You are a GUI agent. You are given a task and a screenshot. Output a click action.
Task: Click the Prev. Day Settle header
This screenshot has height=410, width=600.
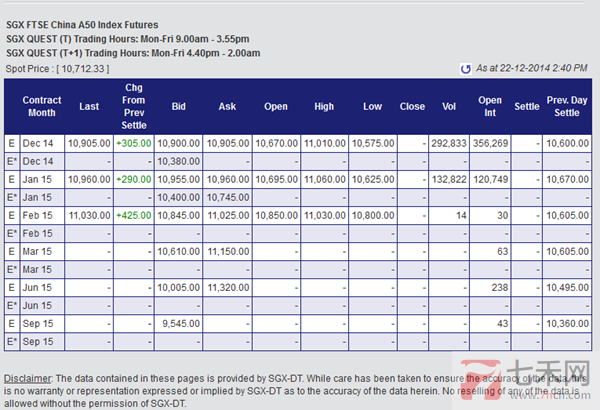[567, 106]
